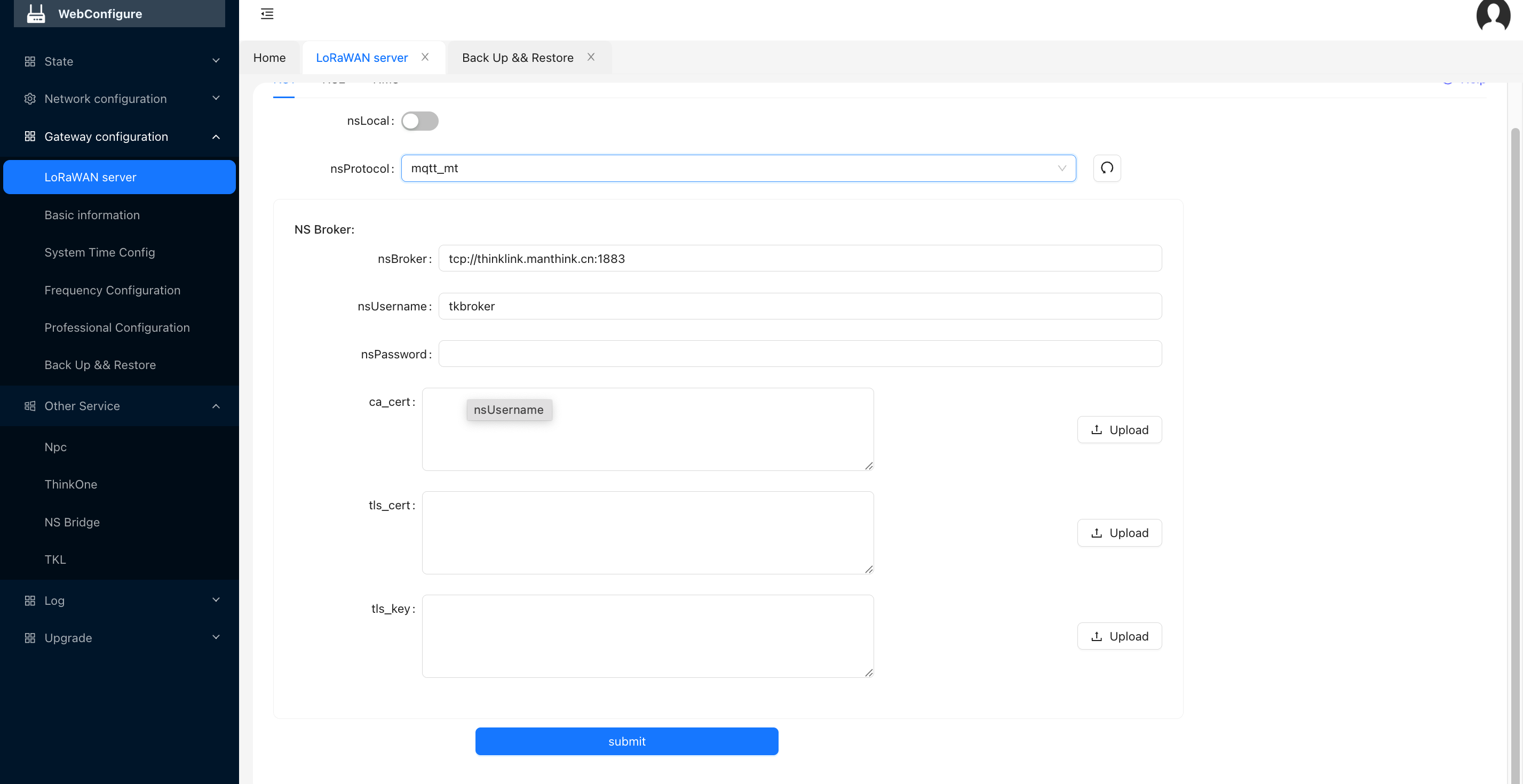The image size is (1523, 784).
Task: Click the Upgrade grid icon
Action: coord(29,638)
